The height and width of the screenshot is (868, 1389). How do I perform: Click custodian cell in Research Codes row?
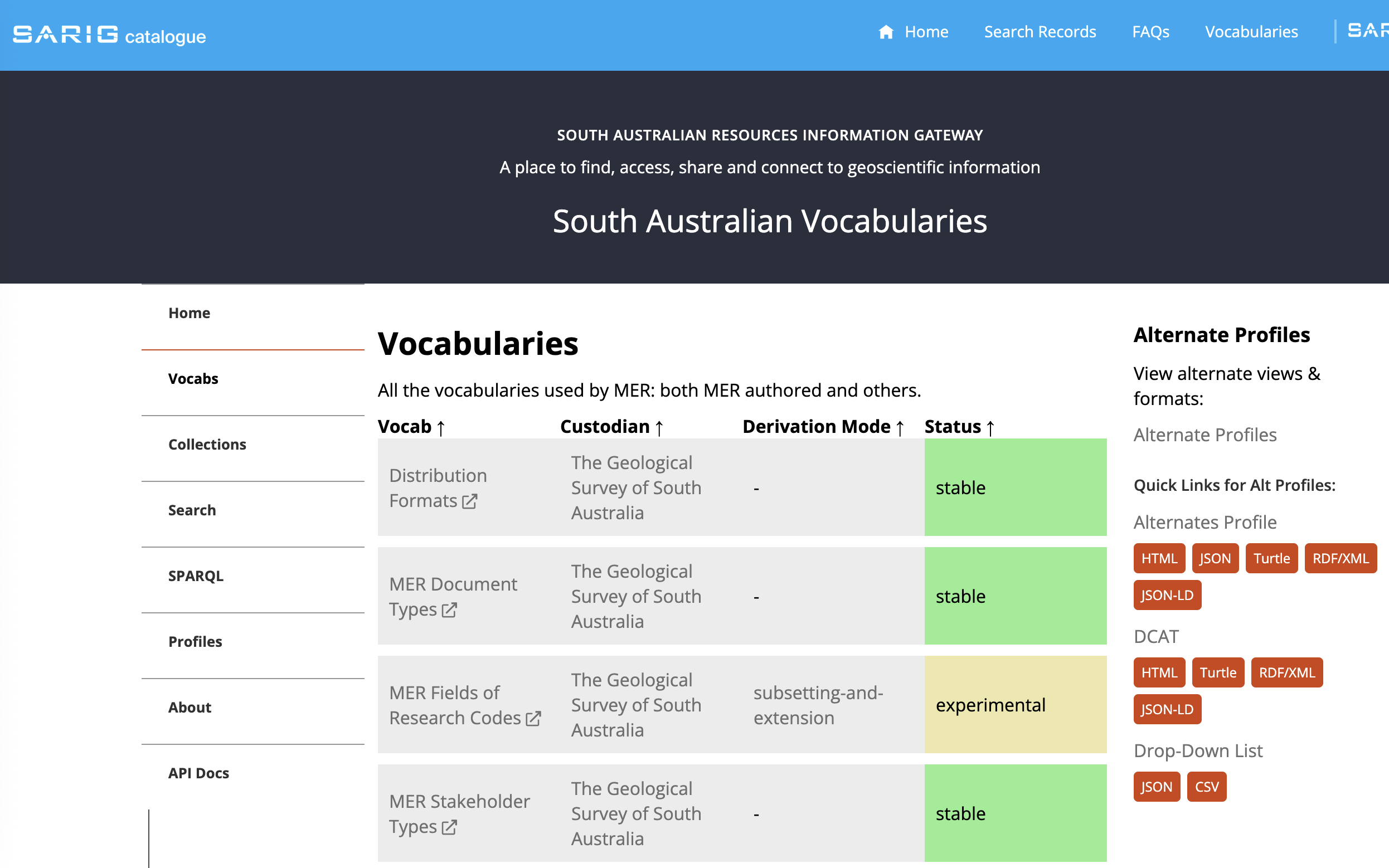click(651, 705)
